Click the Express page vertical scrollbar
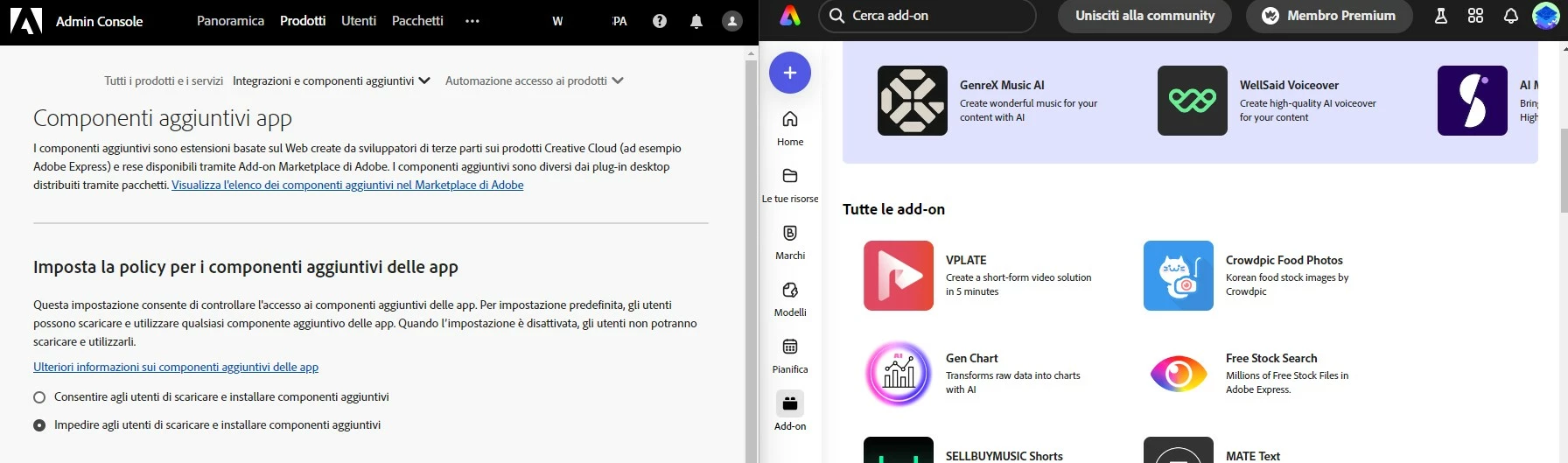Screen dimensions: 1568x463 click(1564, 171)
